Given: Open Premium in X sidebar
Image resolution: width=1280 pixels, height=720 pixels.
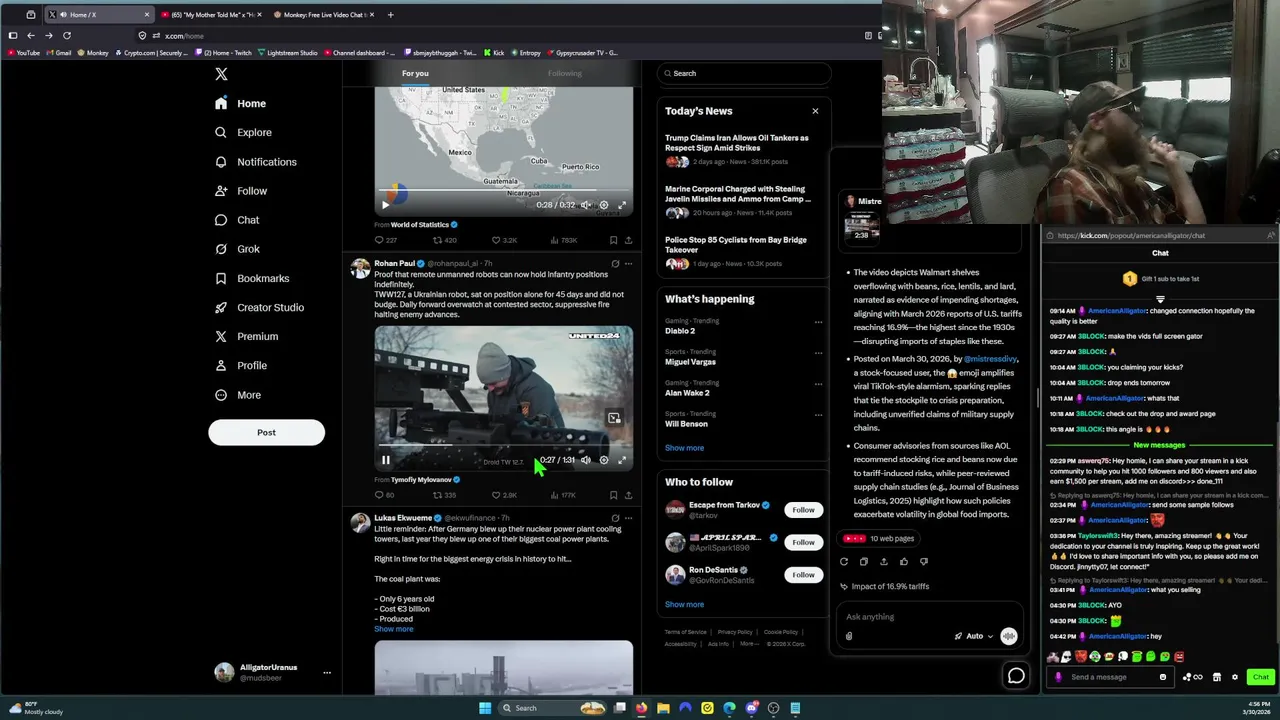Looking at the screenshot, I should (x=246, y=336).
